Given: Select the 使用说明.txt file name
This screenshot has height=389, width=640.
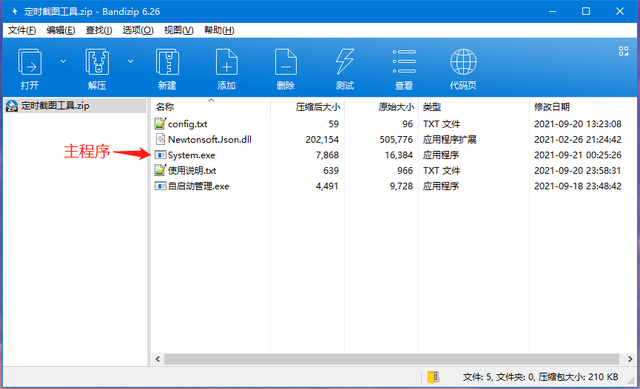Looking at the screenshot, I should click(192, 171).
